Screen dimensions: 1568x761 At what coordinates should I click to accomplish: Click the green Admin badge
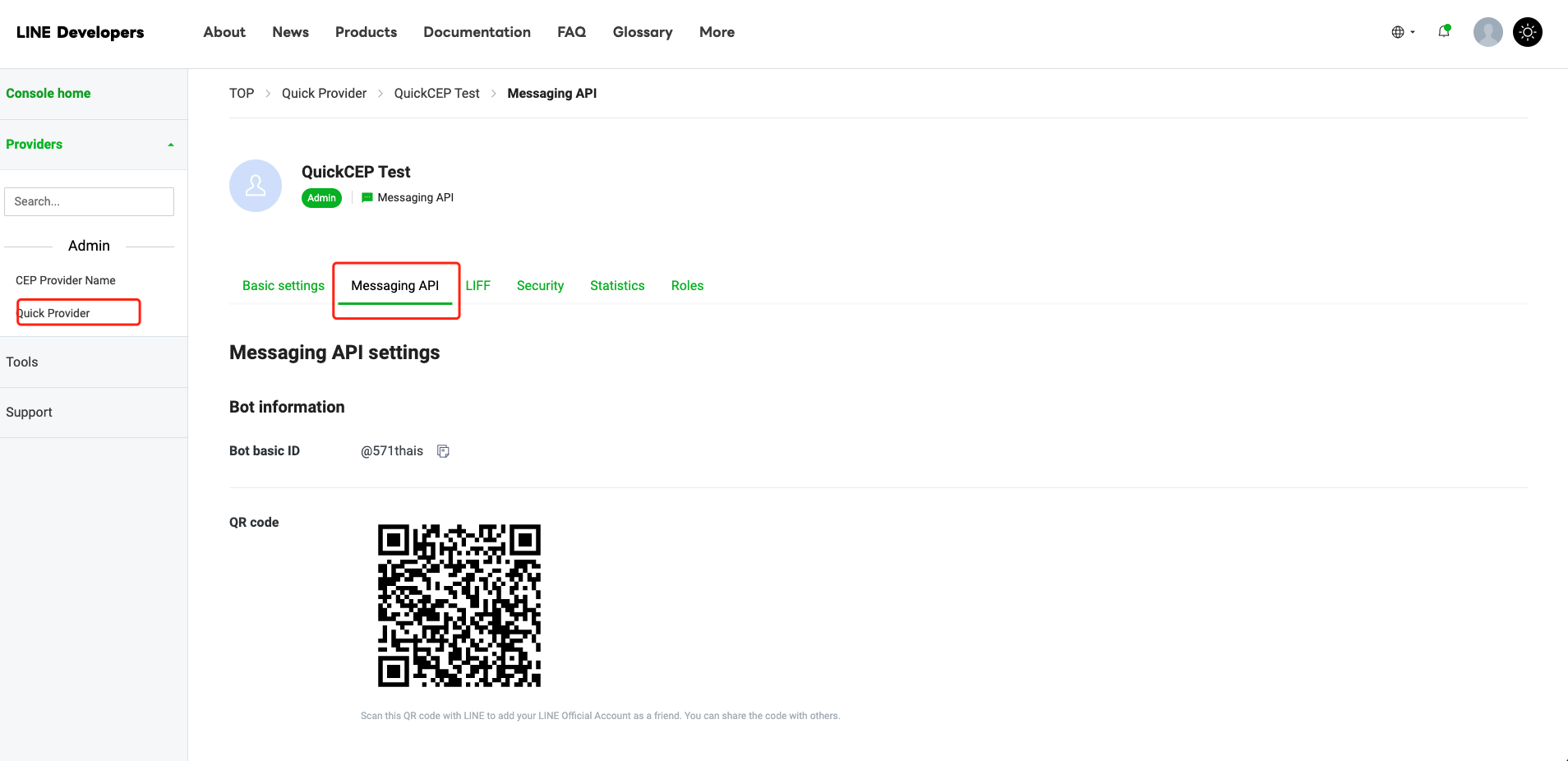click(321, 198)
